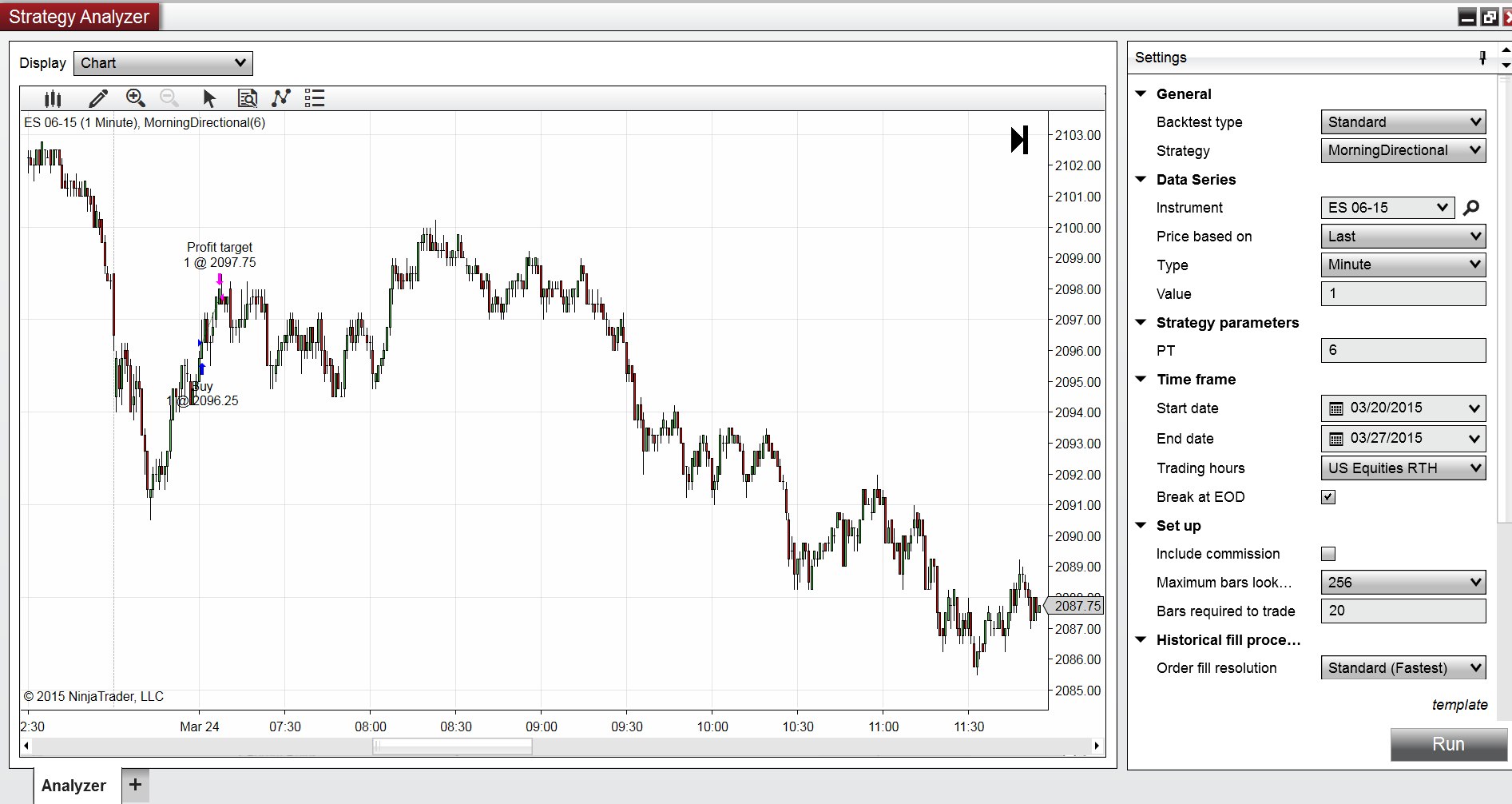Open the End date picker dropdown

pyautogui.click(x=1474, y=439)
